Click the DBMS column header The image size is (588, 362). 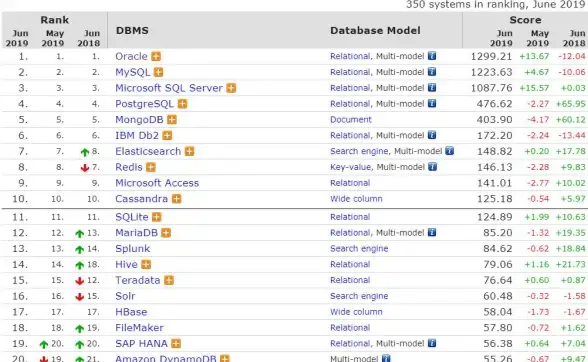pos(132,30)
